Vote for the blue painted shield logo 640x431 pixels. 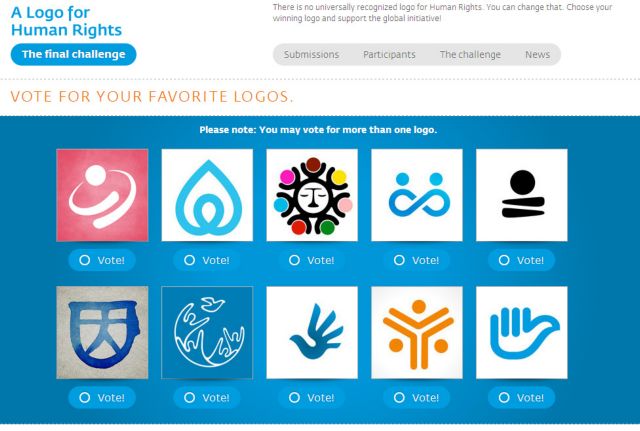click(102, 398)
